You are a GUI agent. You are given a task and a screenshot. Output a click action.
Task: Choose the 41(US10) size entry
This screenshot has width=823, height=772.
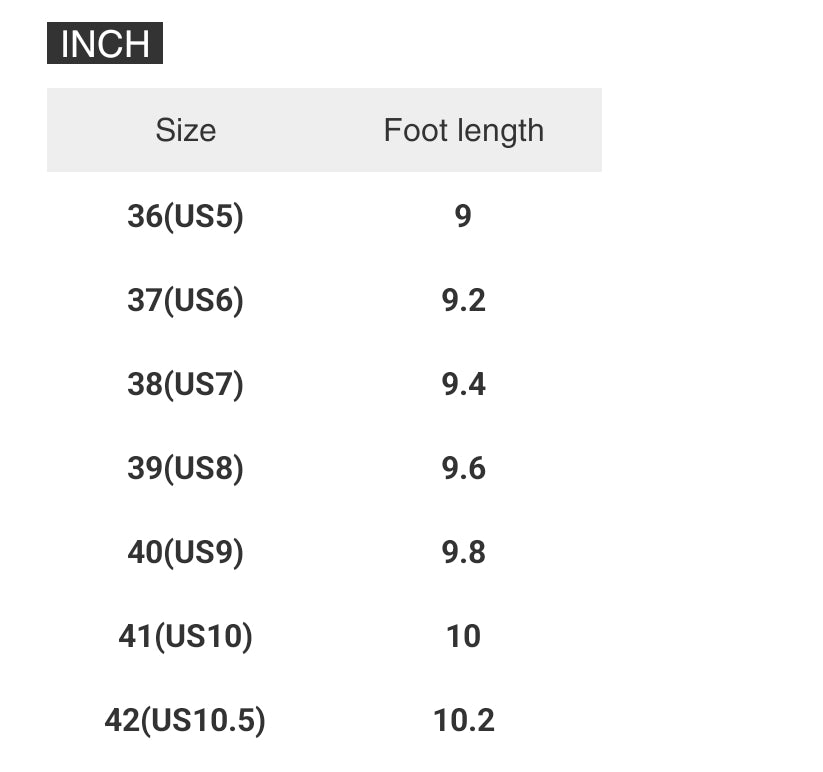coord(185,636)
